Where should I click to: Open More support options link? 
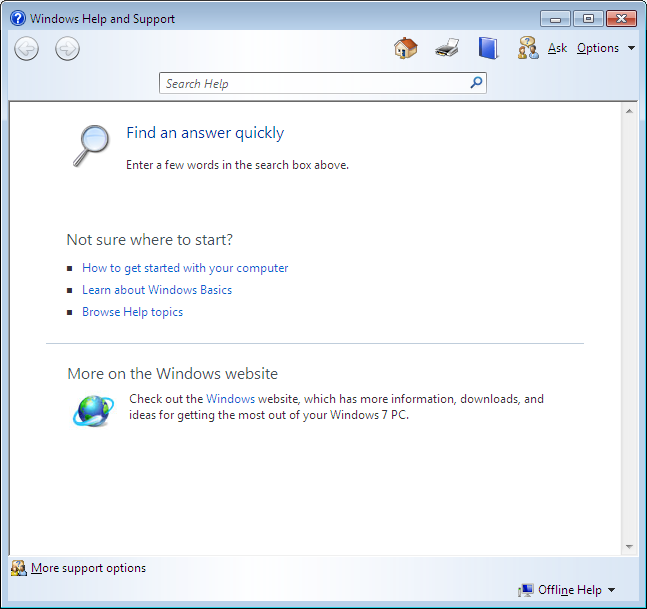coord(88,568)
